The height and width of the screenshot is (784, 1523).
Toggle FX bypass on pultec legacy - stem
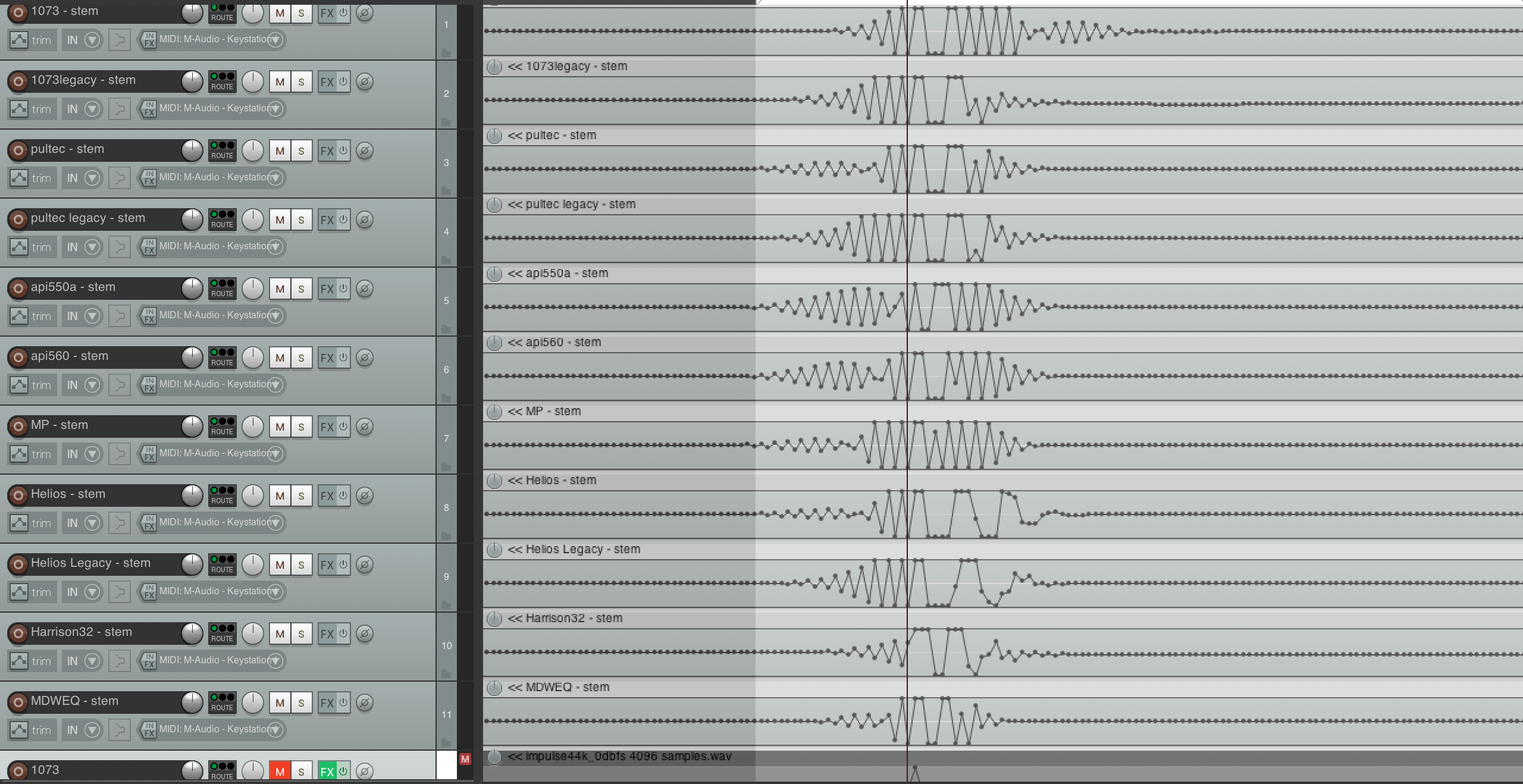(x=343, y=219)
